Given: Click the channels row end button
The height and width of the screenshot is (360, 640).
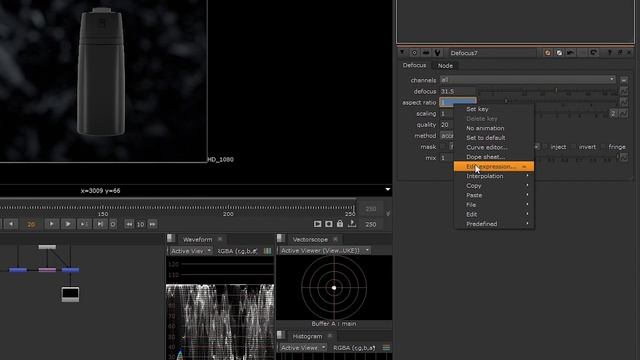Looking at the screenshot, I should pyautogui.click(x=624, y=80).
